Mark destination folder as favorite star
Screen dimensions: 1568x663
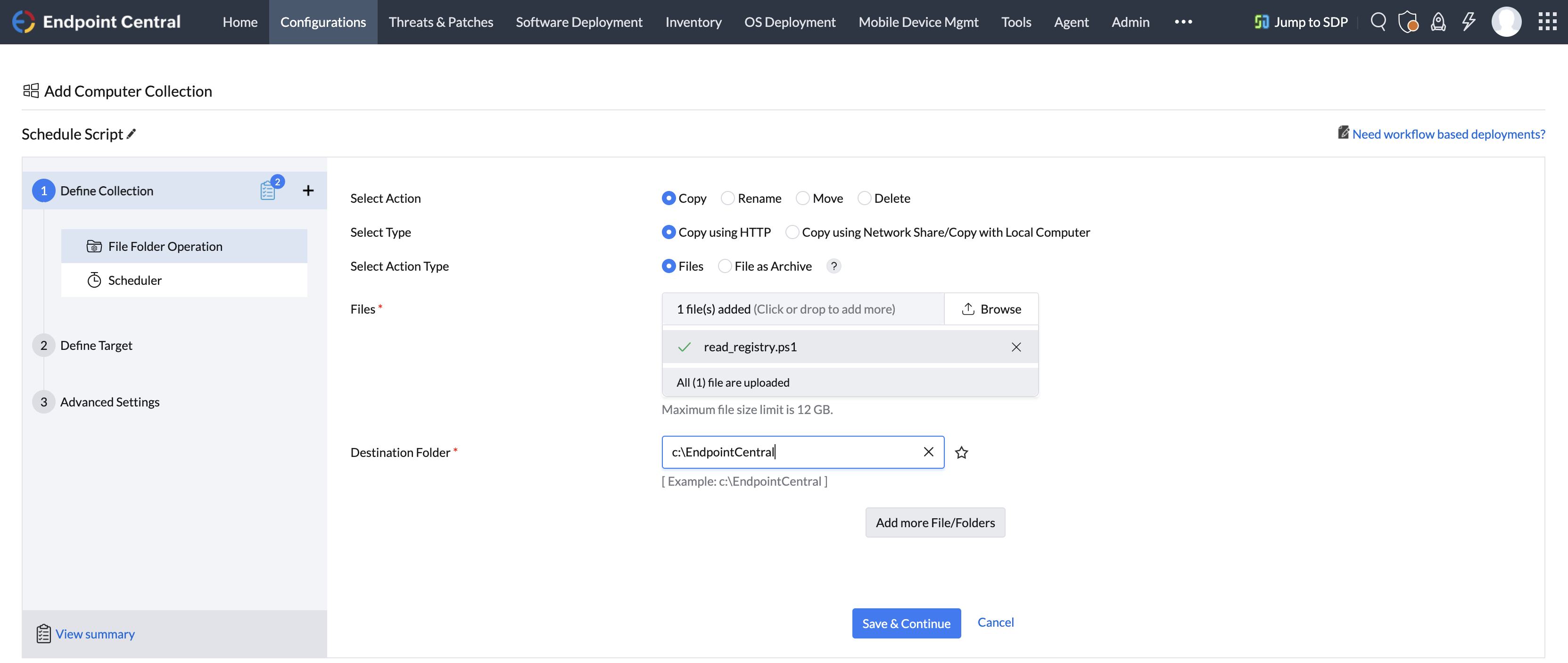(x=961, y=452)
